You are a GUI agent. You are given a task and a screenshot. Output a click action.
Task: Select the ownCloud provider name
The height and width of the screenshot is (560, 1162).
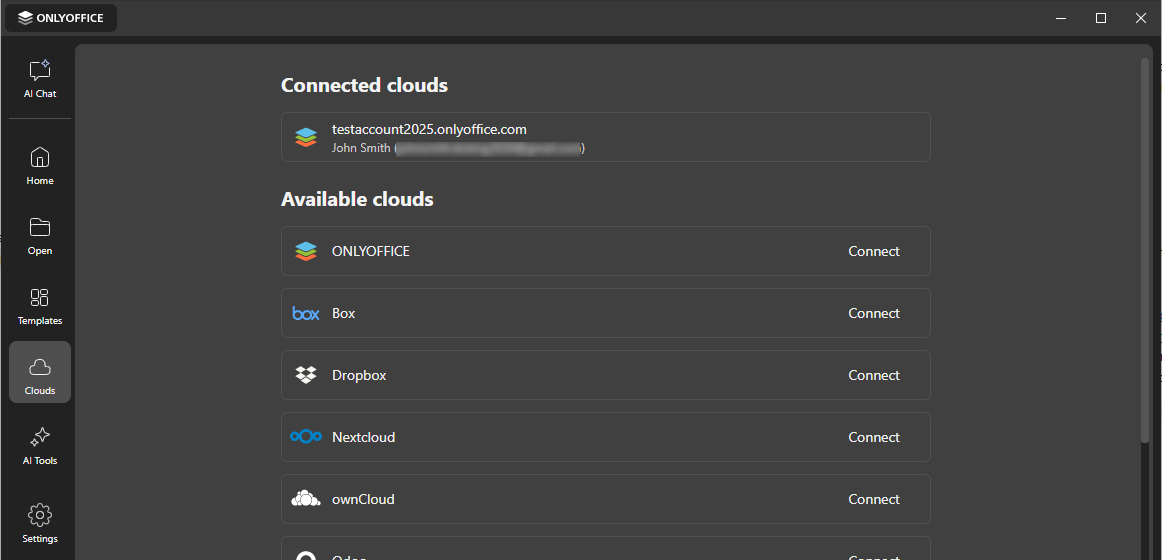point(363,499)
